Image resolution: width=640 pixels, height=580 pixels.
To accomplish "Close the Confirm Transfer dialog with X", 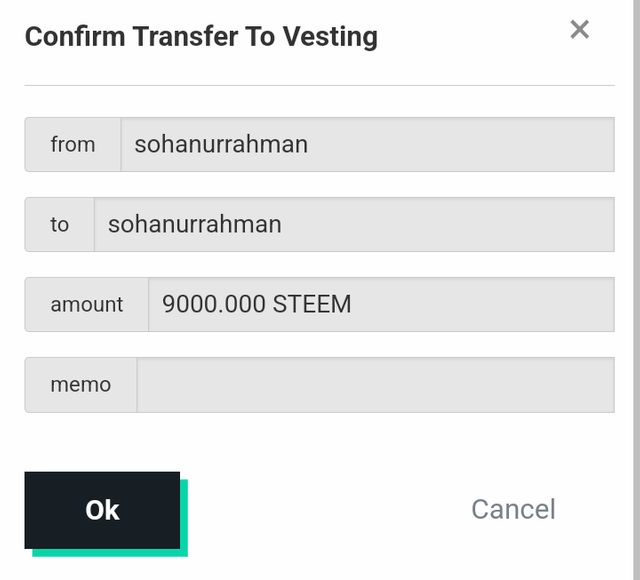I will pos(580,30).
